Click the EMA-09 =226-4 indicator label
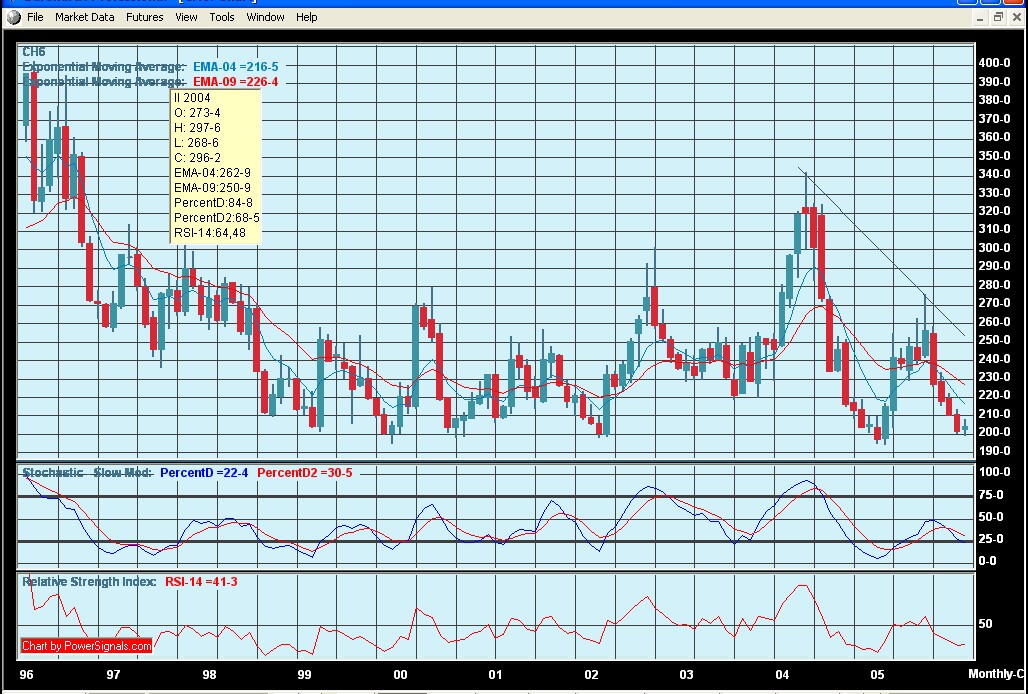Screen dimensions: 1028x694 pyautogui.click(x=236, y=82)
